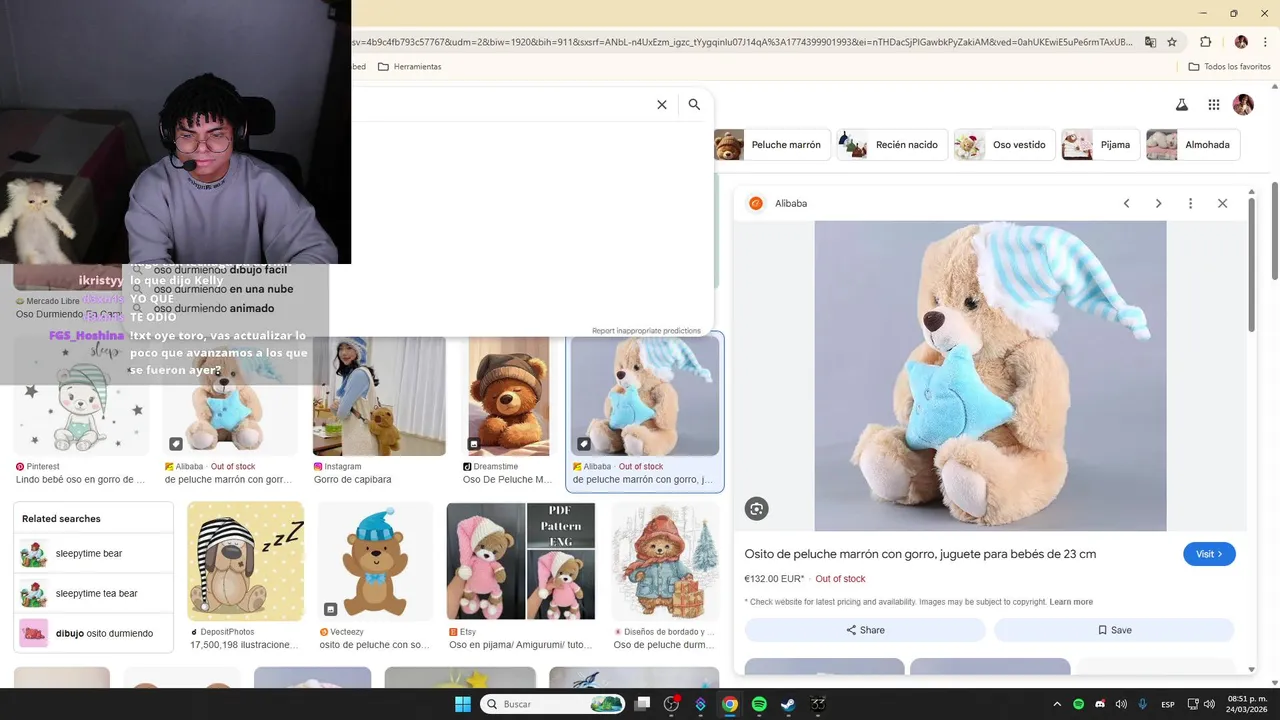1280x720 pixels.
Task: Click the Visit button for Alibaba result
Action: (x=1209, y=554)
